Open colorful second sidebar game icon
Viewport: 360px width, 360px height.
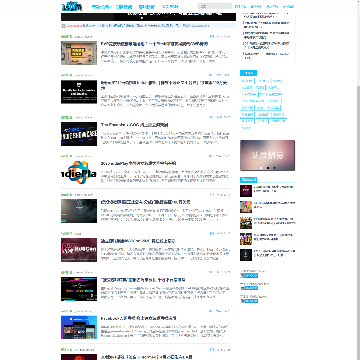coord(246,207)
